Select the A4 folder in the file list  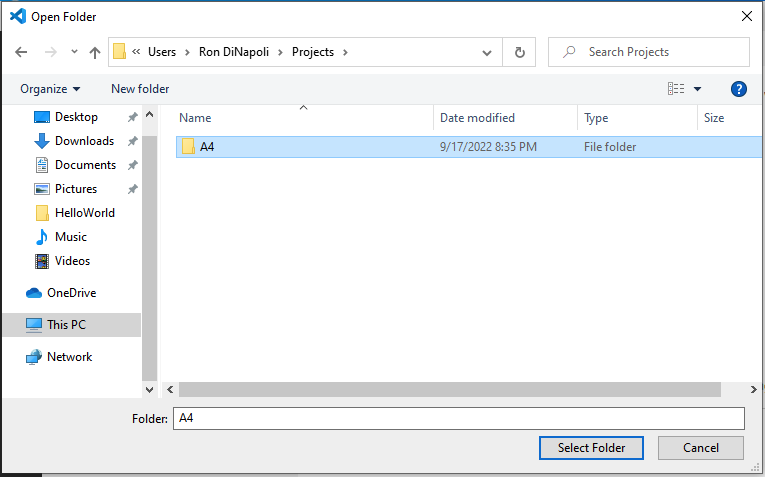207,147
